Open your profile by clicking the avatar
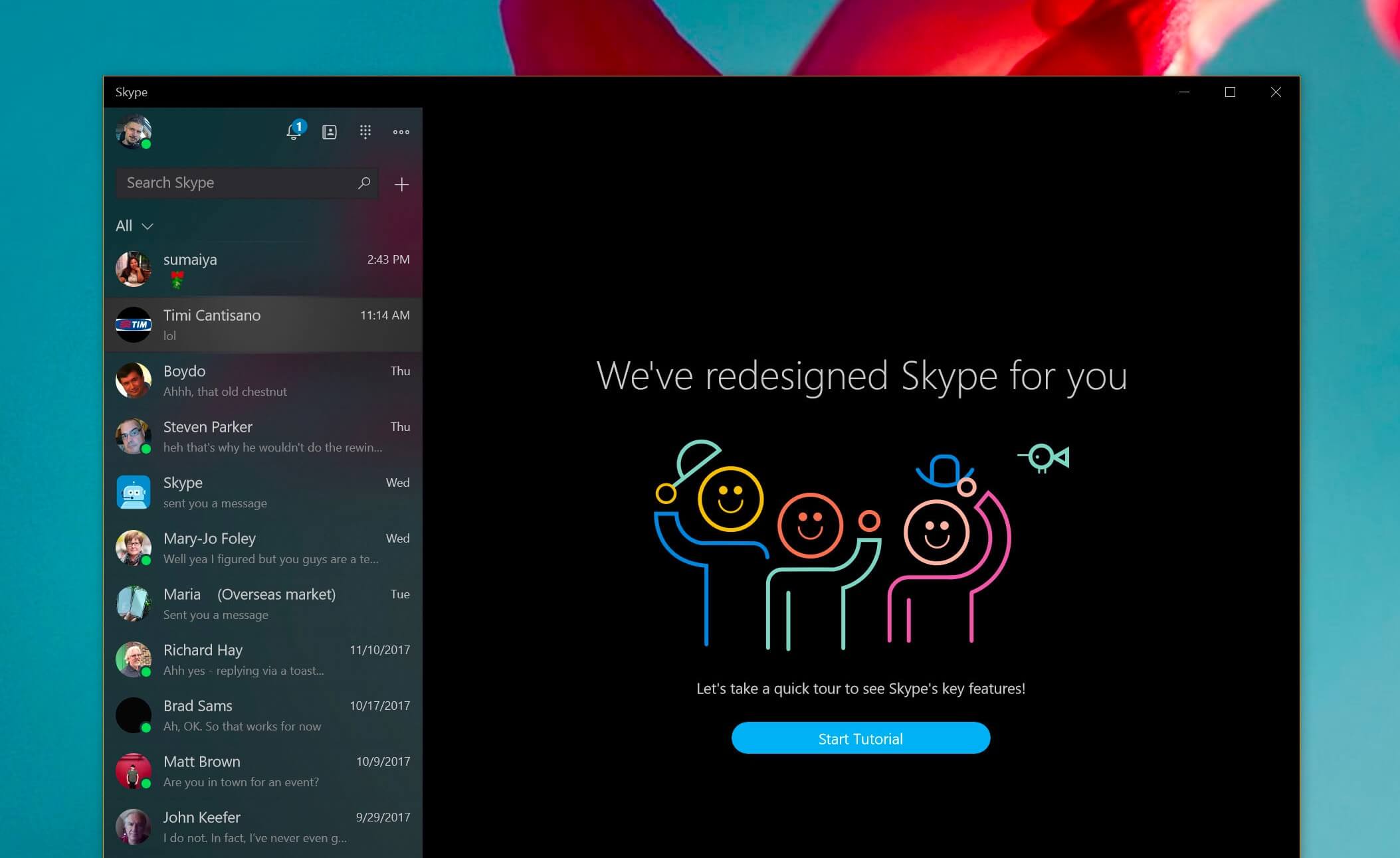The image size is (1400, 858). pyautogui.click(x=134, y=132)
